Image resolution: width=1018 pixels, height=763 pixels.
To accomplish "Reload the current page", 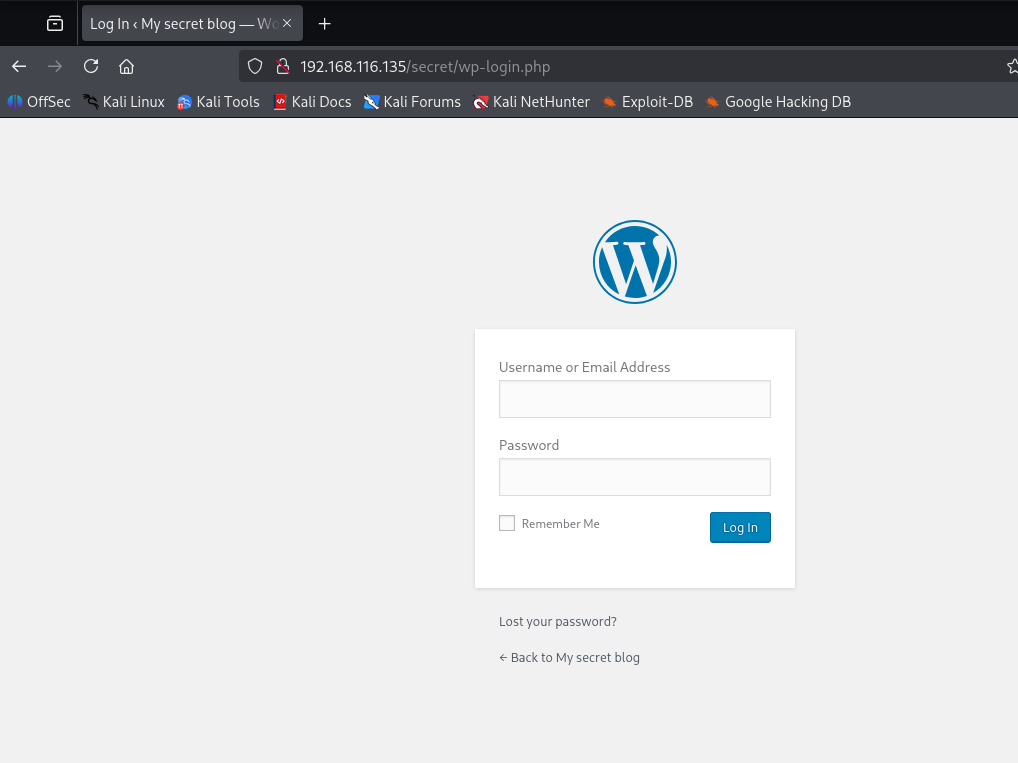I will pos(91,66).
